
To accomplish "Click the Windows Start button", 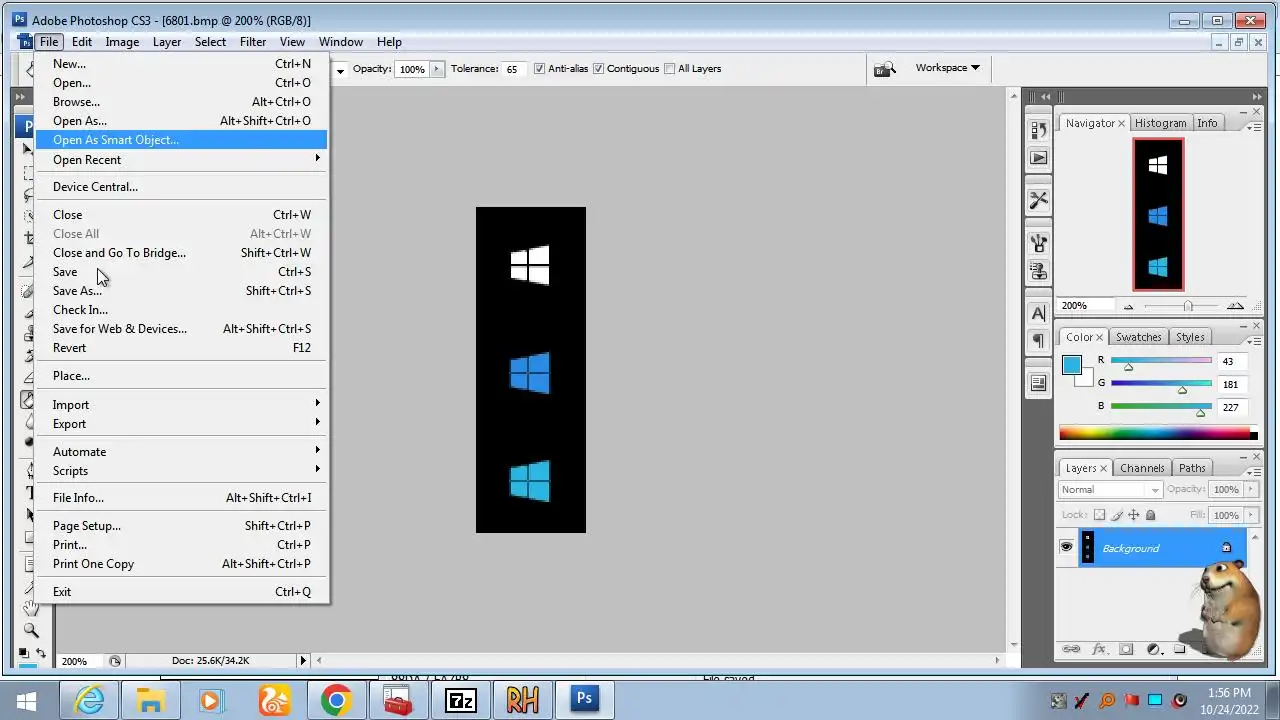I will 27,700.
